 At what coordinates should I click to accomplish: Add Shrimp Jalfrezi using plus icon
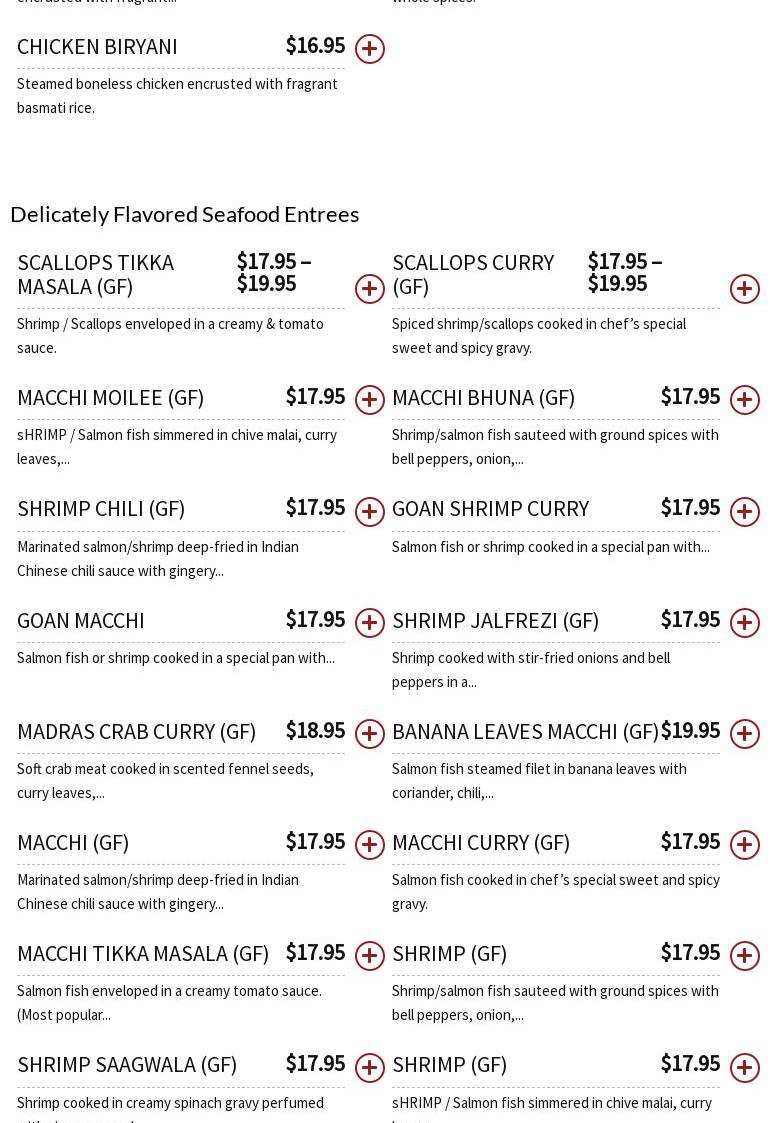[745, 623]
